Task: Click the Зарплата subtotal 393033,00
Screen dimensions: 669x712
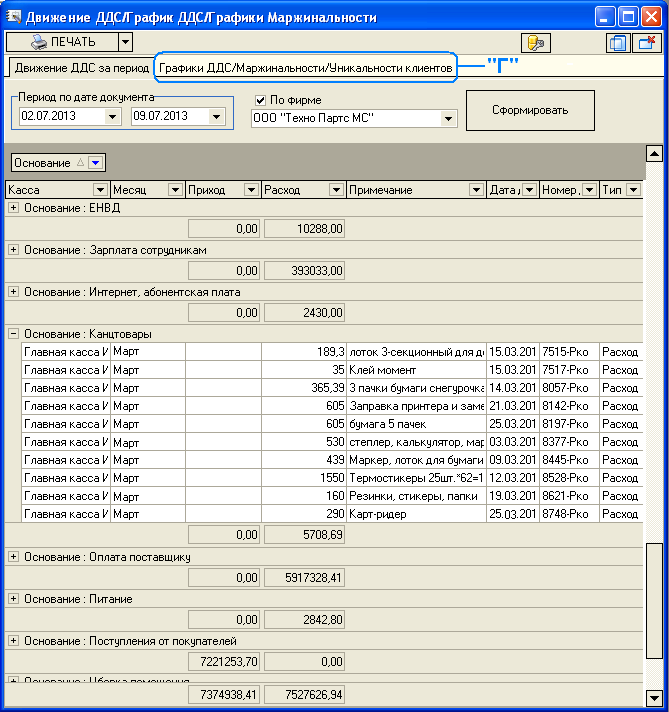Action: [304, 271]
